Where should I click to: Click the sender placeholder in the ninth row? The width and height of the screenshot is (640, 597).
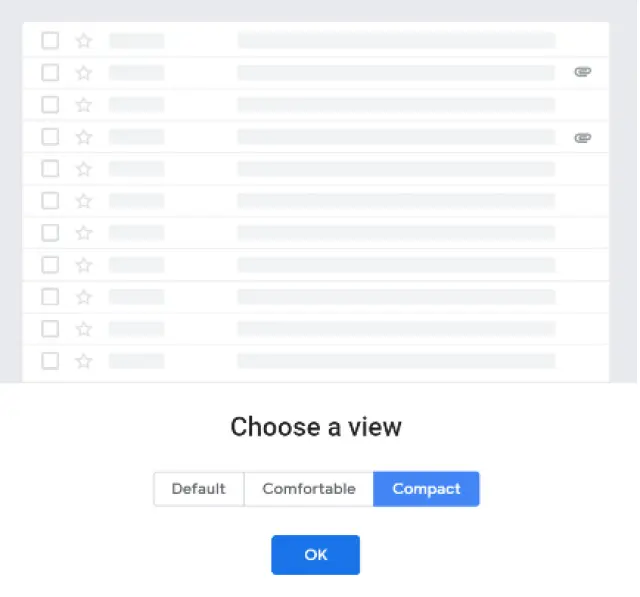(x=136, y=297)
